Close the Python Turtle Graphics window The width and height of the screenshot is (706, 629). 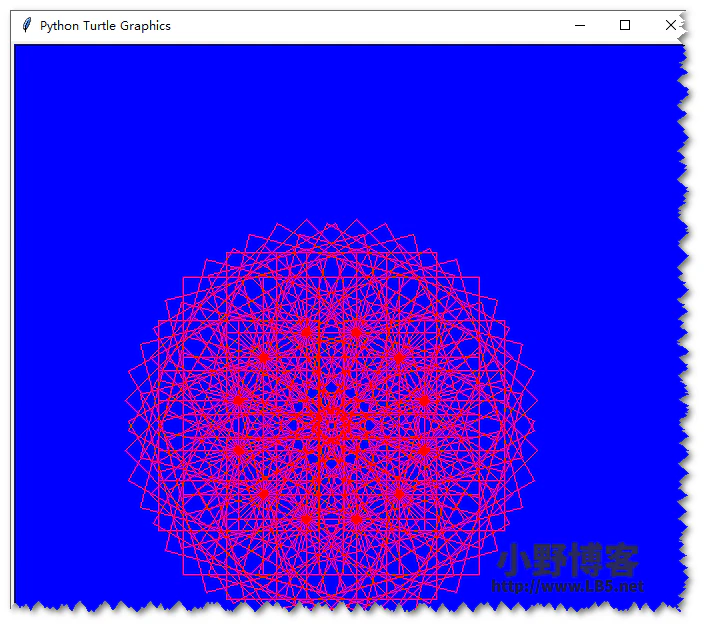click(x=670, y=25)
